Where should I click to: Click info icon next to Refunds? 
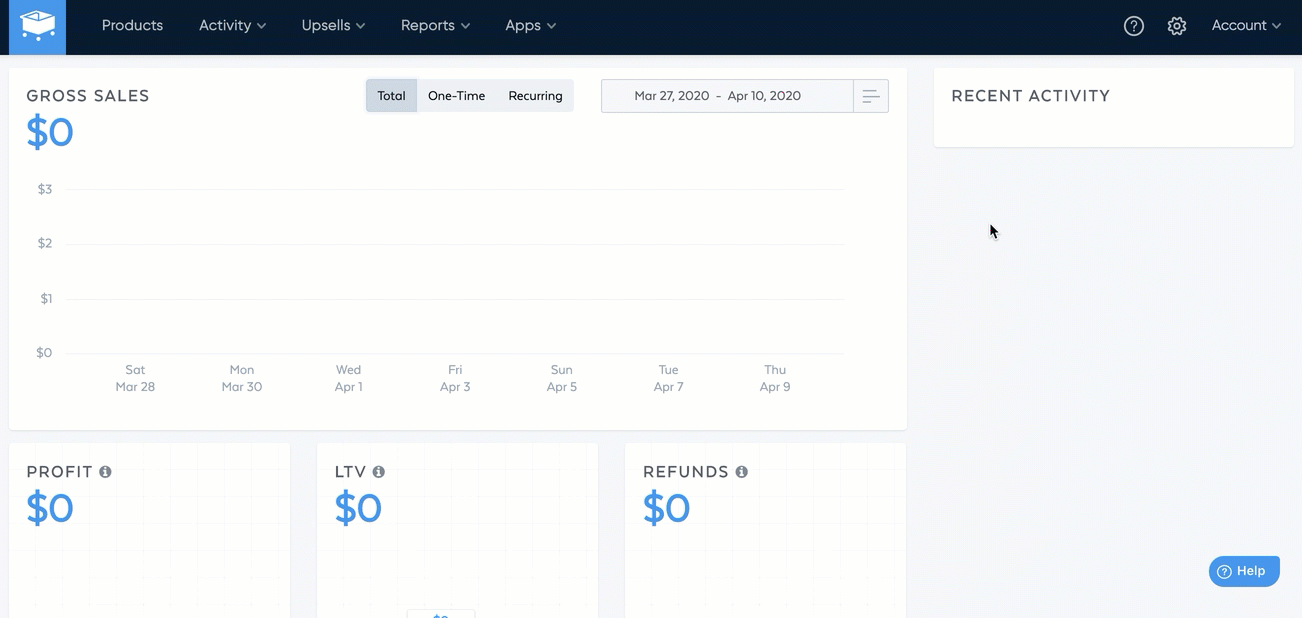pyautogui.click(x=741, y=472)
